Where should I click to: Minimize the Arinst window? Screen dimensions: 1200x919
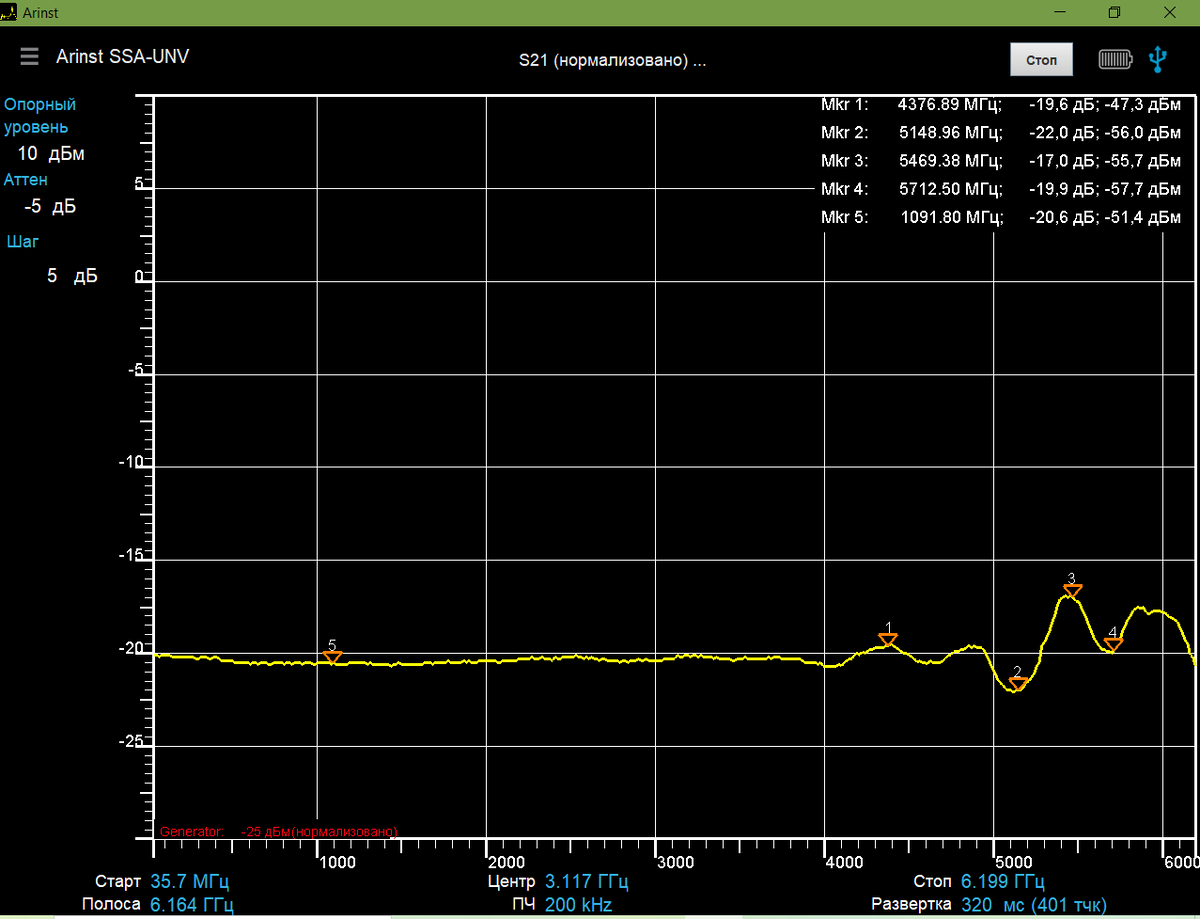tap(1061, 13)
